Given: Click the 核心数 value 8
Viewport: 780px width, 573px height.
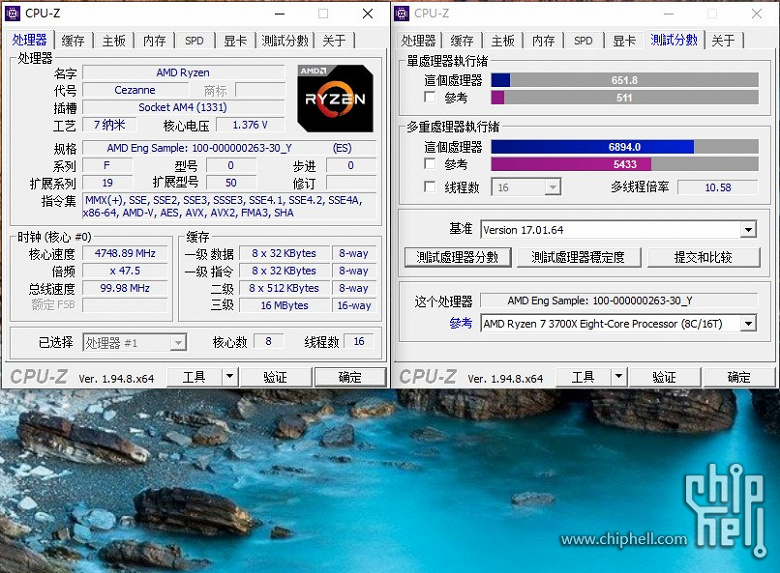Looking at the screenshot, I should pyautogui.click(x=269, y=341).
